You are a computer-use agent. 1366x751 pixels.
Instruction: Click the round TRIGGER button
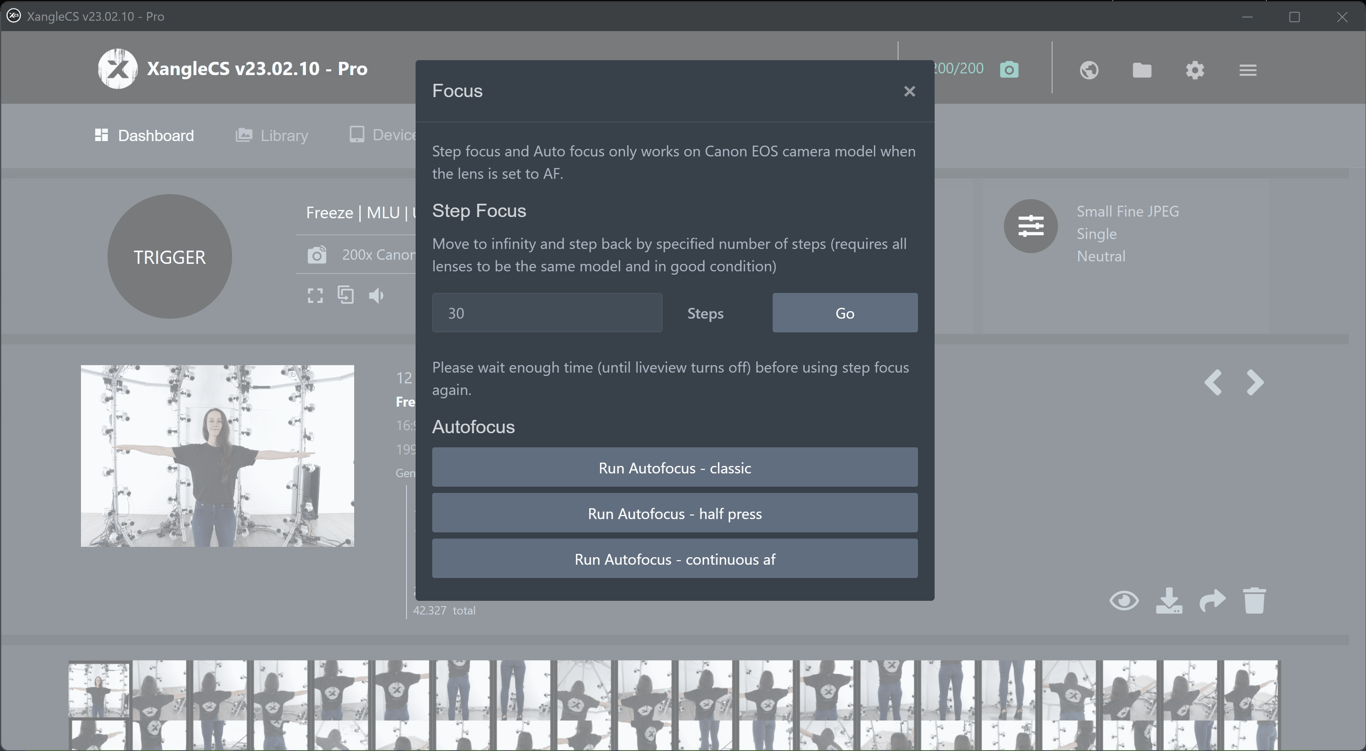(x=170, y=257)
